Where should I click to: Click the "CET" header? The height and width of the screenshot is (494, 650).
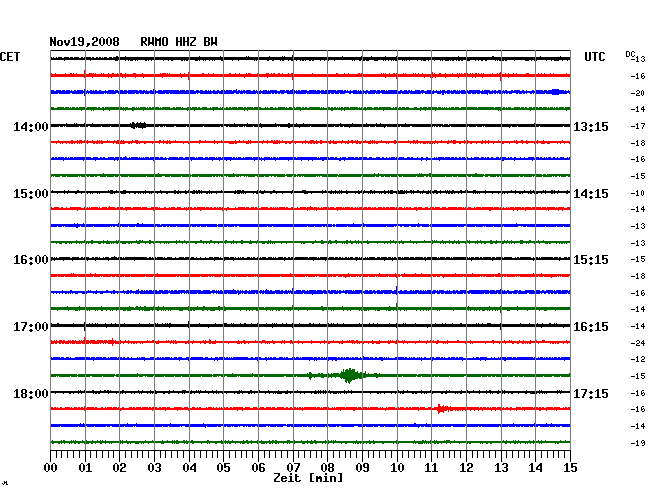click(10, 57)
